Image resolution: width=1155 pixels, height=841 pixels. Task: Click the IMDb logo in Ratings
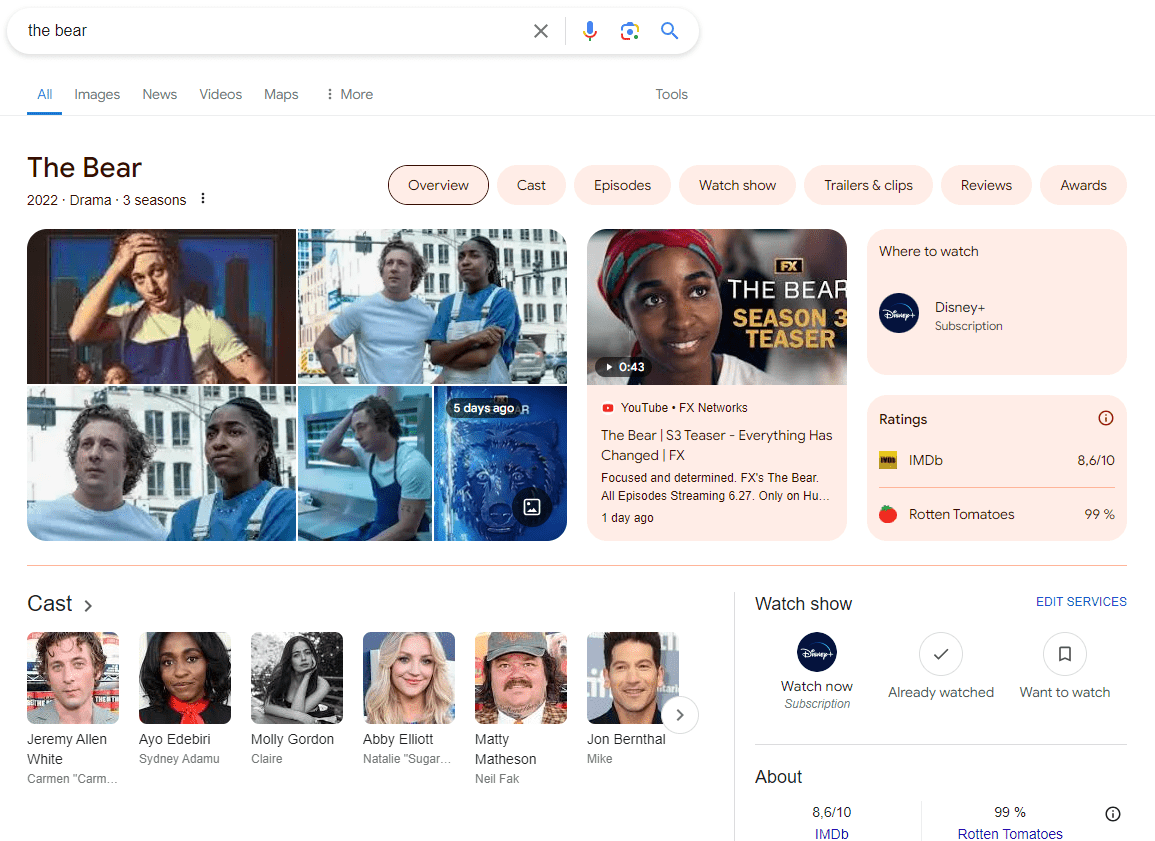888,460
